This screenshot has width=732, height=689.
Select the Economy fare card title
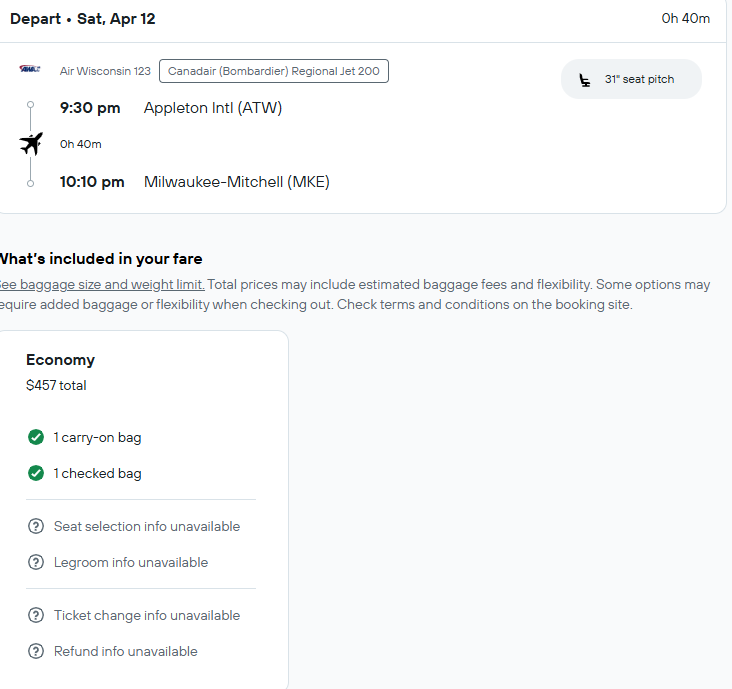pyautogui.click(x=61, y=360)
